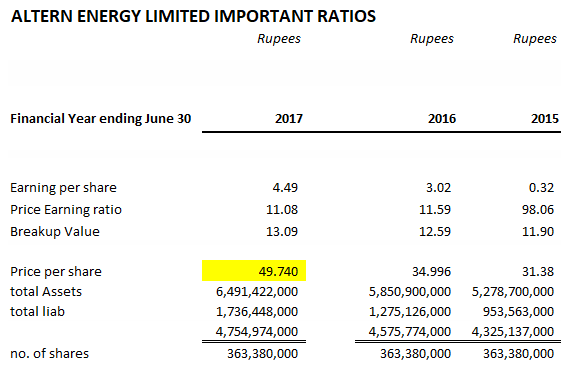
Task: Select the 2016 year header cell
Action: pos(442,118)
